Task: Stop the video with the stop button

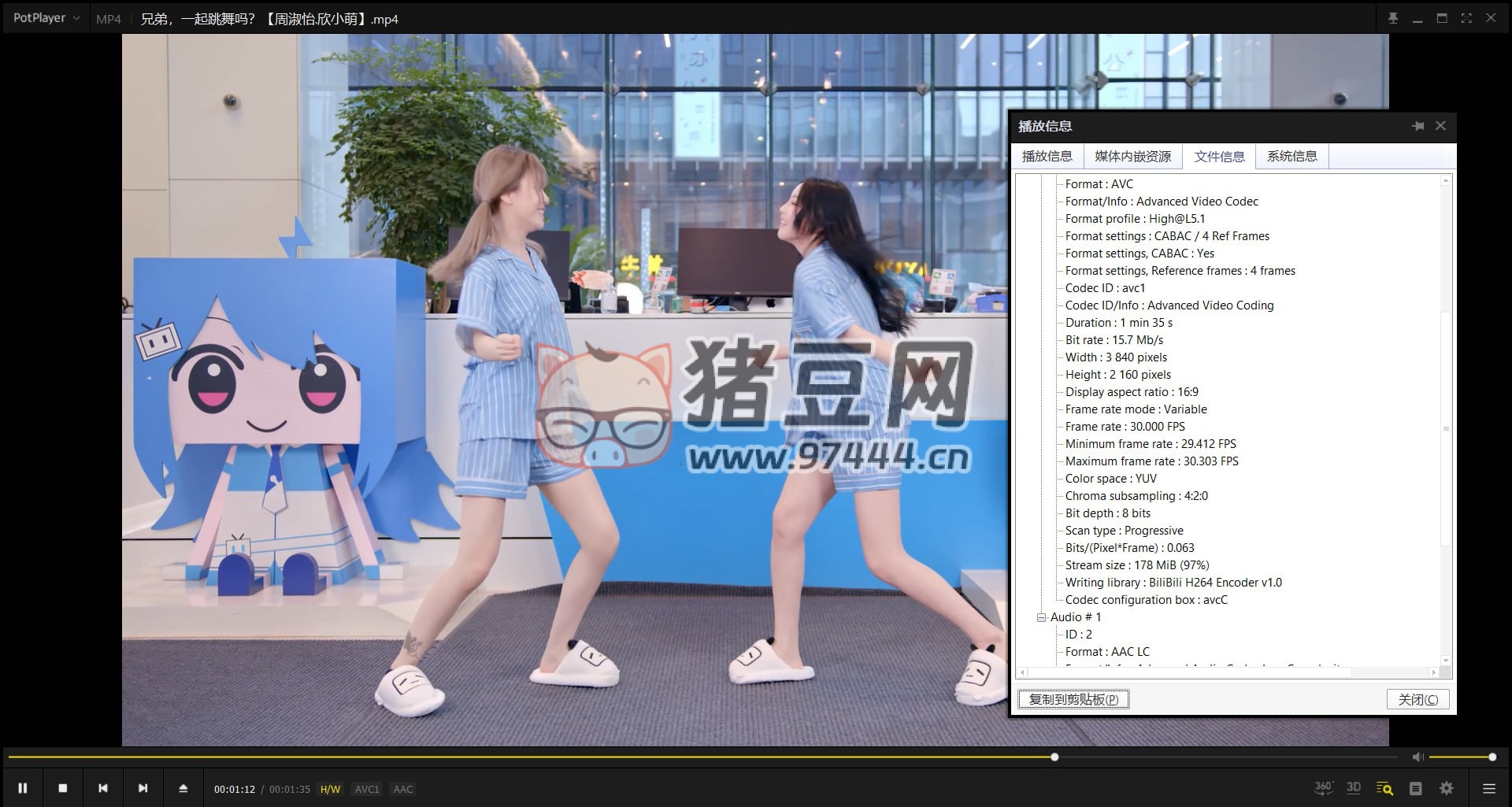Action: point(63,788)
